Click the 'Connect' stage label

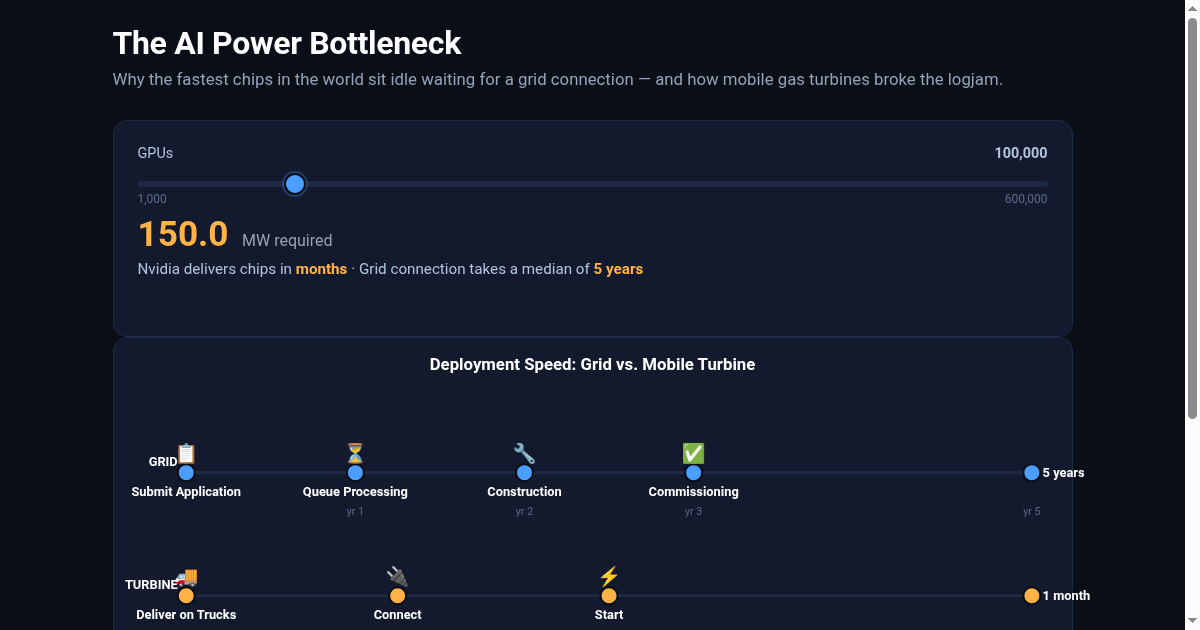click(397, 615)
